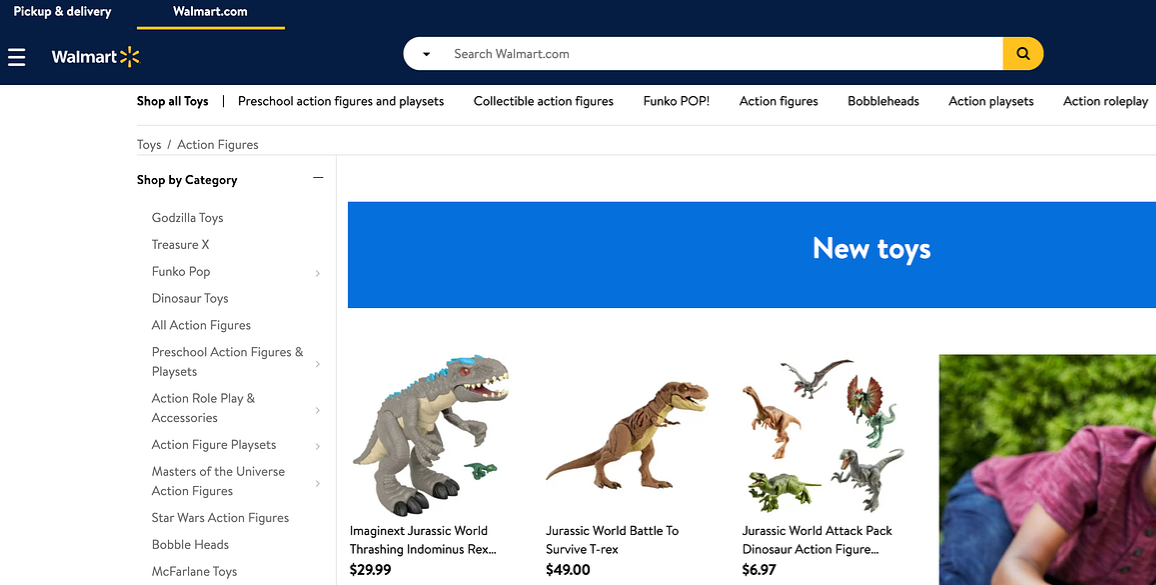Screen dimensions: 1156x585
Task: Open Action Figure Playsets category
Action: (214, 445)
